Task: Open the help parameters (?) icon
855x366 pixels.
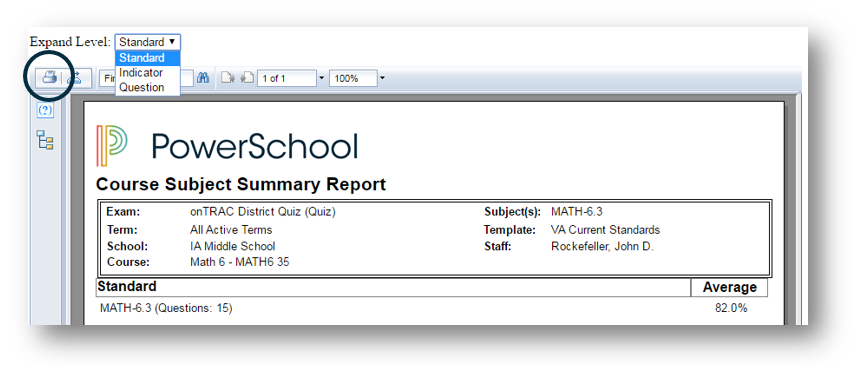Action: pos(45,110)
